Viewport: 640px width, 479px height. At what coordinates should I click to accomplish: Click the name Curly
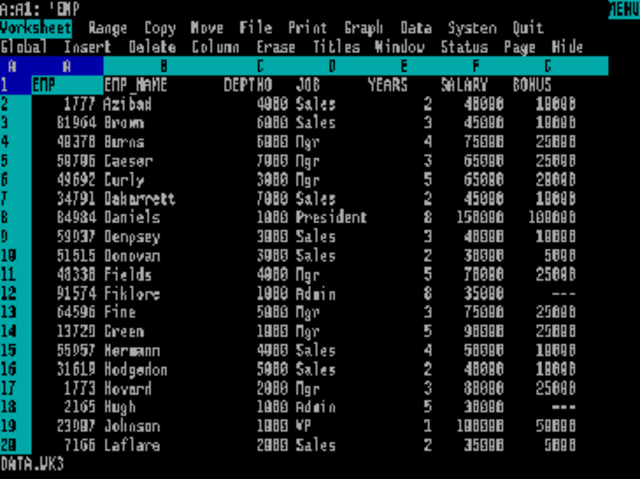point(124,180)
